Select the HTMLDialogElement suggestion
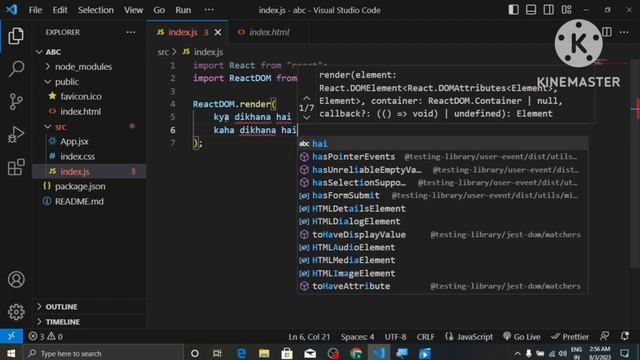The height and width of the screenshot is (360, 640). [x=442, y=221]
